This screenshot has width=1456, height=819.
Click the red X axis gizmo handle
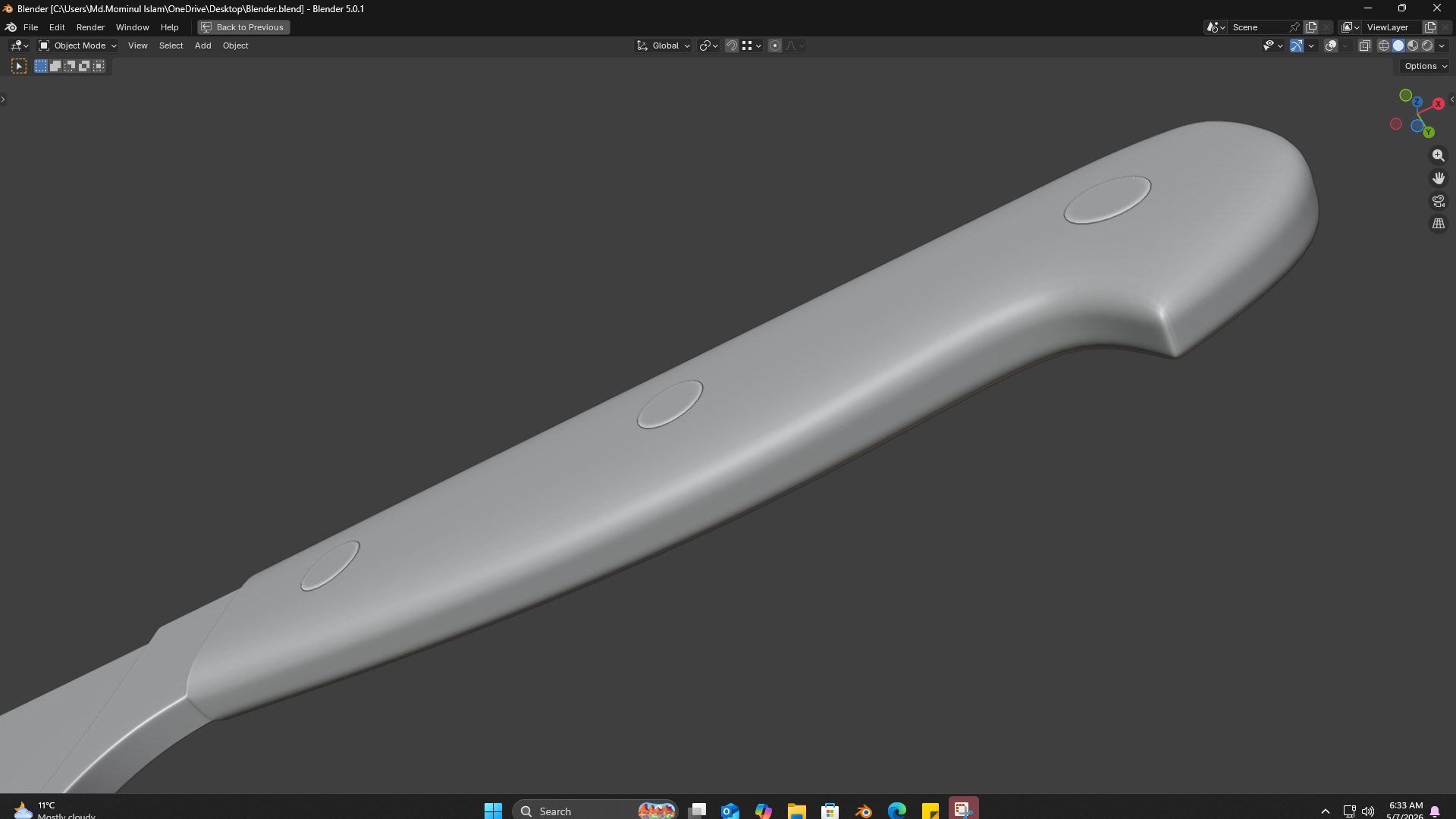(x=1439, y=104)
